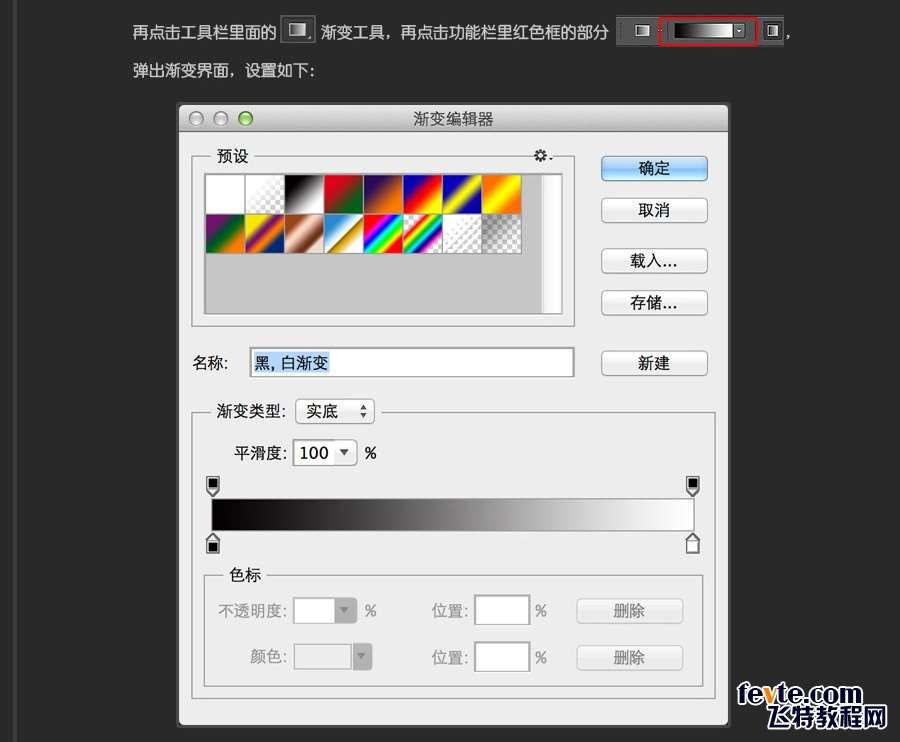The image size is (900, 742).
Task: Click the 名称 gradient name field
Action: pos(412,362)
